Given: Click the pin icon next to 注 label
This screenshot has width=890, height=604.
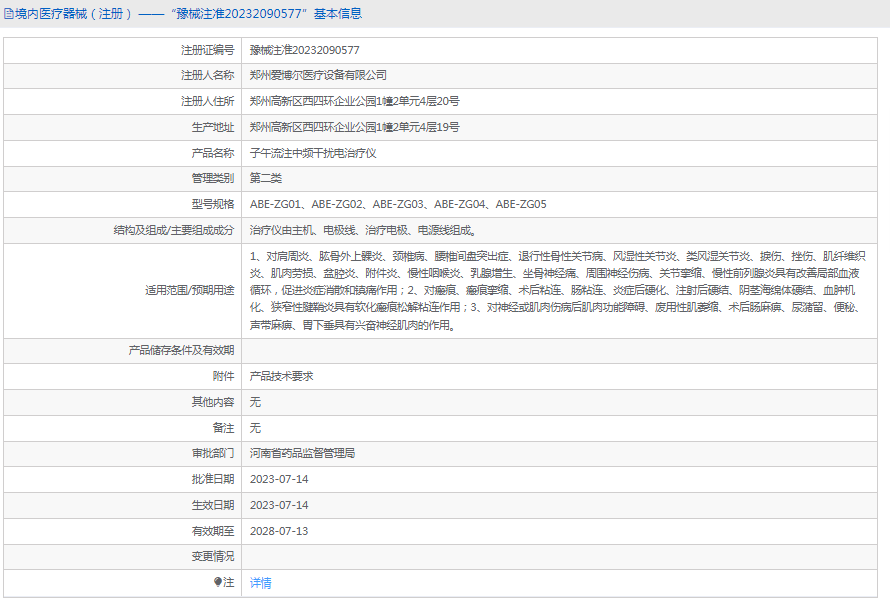Looking at the screenshot, I should [x=217, y=582].
